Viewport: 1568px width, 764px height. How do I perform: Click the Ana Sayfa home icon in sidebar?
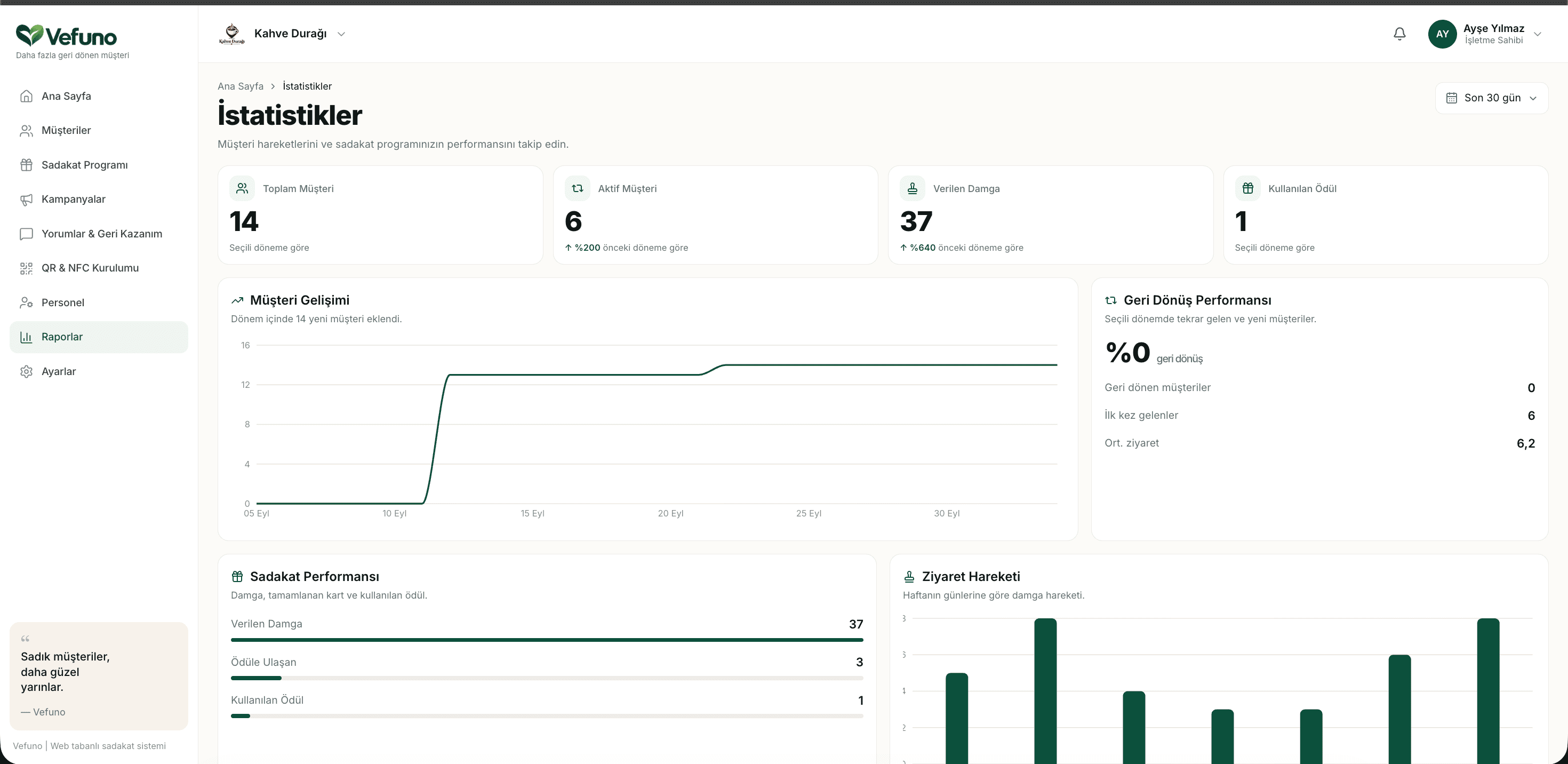[26, 96]
